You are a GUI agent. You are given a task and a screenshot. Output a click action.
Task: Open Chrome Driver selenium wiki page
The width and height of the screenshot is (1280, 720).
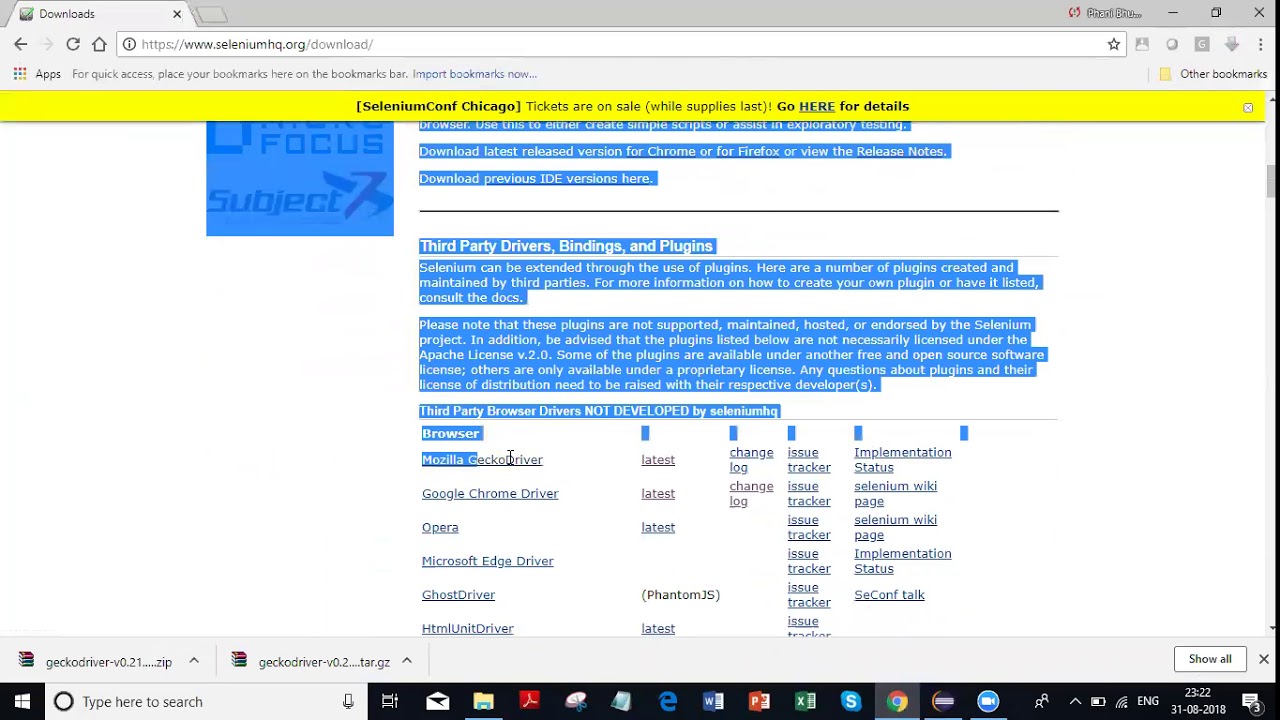click(895, 494)
